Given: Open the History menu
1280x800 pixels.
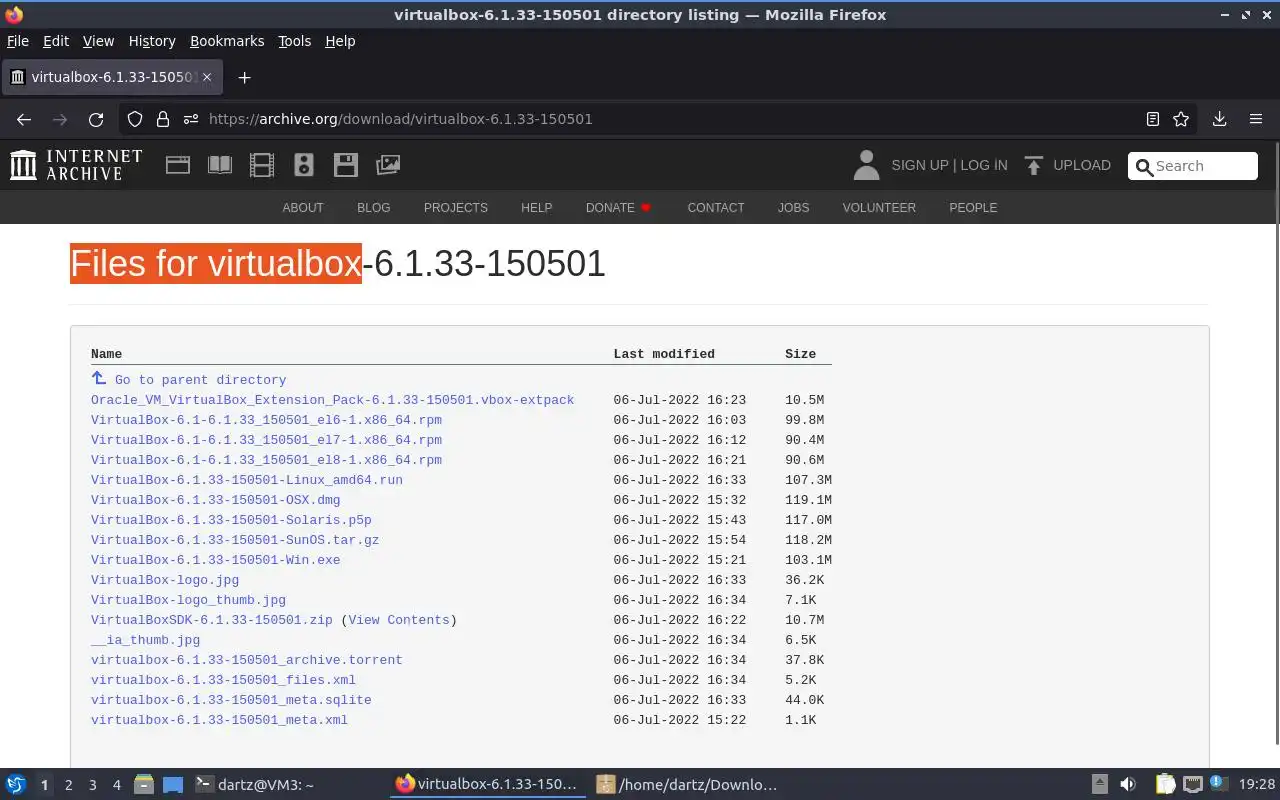Looking at the screenshot, I should tap(152, 41).
